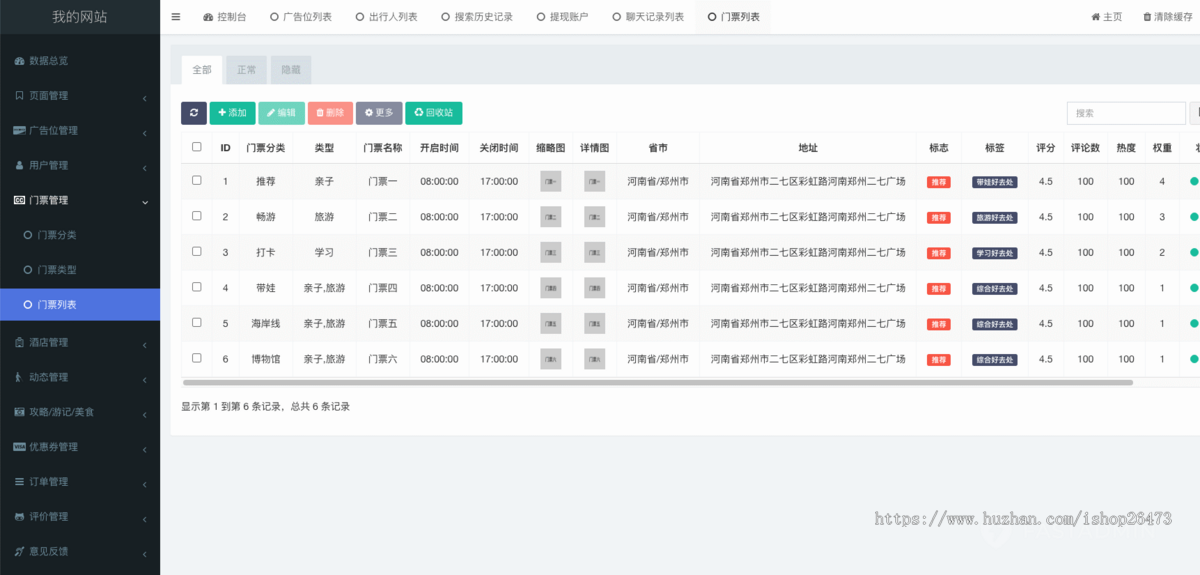Switch to the 正常 filter tab
The image size is (1200, 575).
tap(246, 70)
